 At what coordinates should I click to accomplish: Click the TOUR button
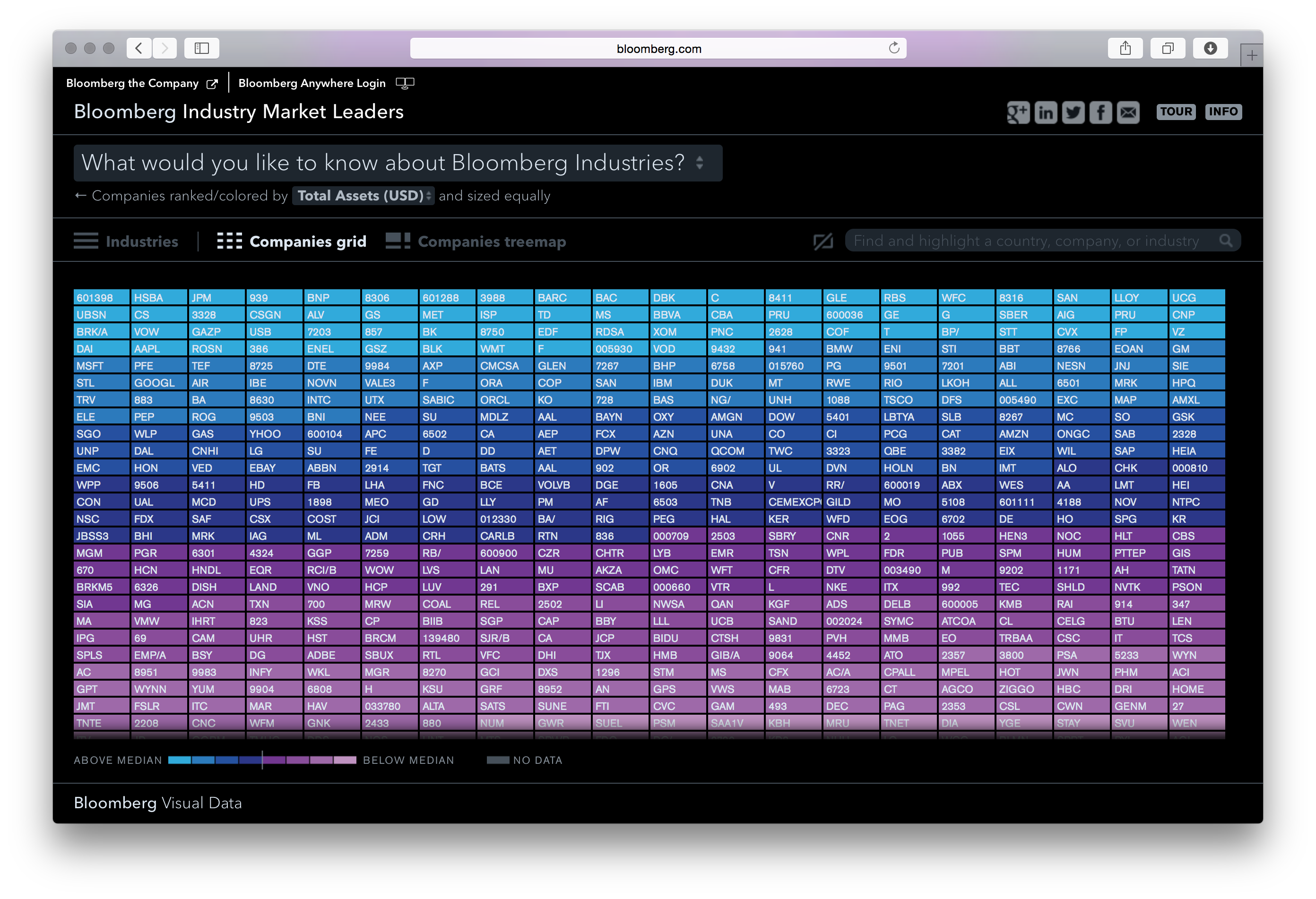1176,112
